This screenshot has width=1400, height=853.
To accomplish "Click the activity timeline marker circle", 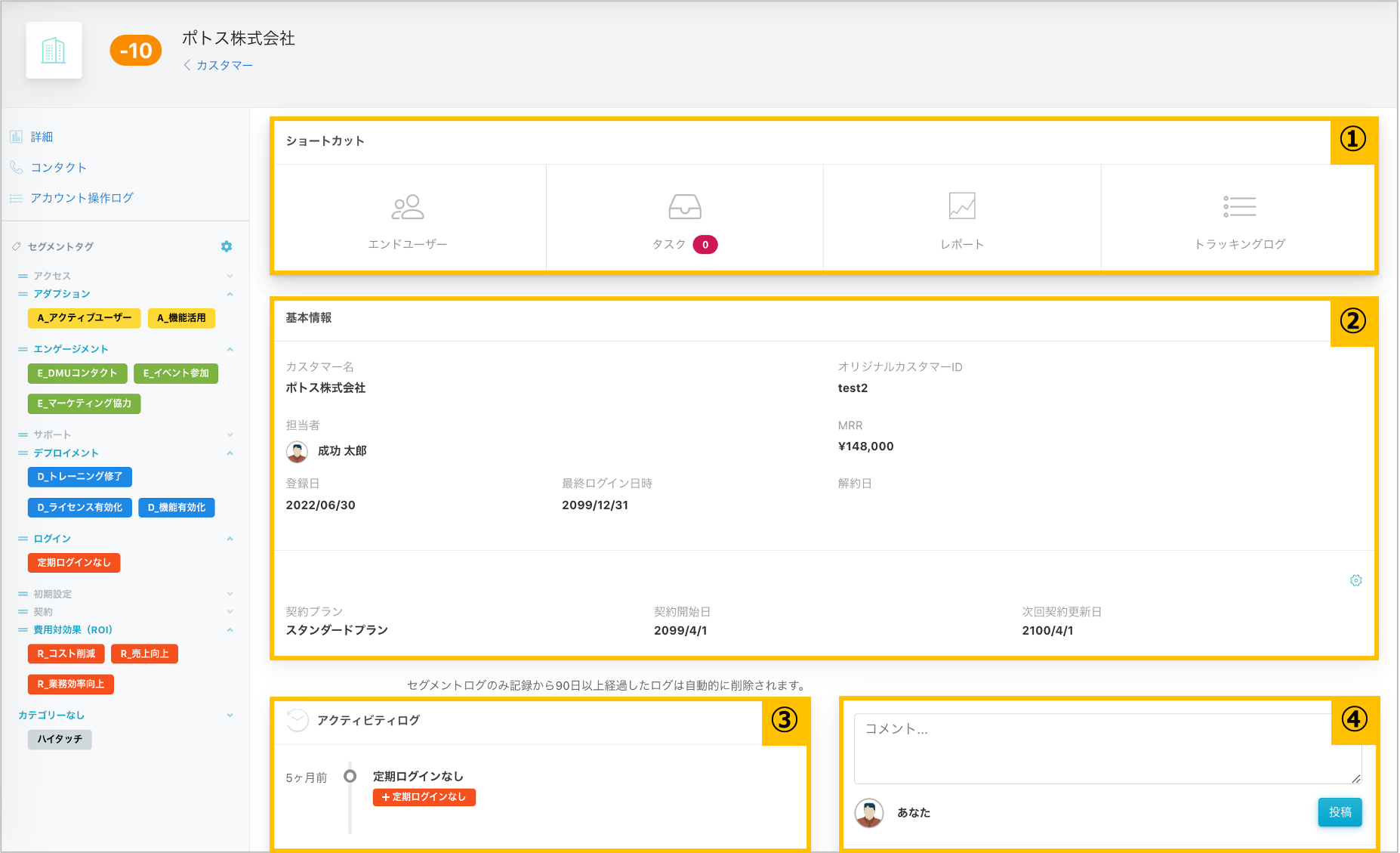I will pyautogui.click(x=350, y=776).
